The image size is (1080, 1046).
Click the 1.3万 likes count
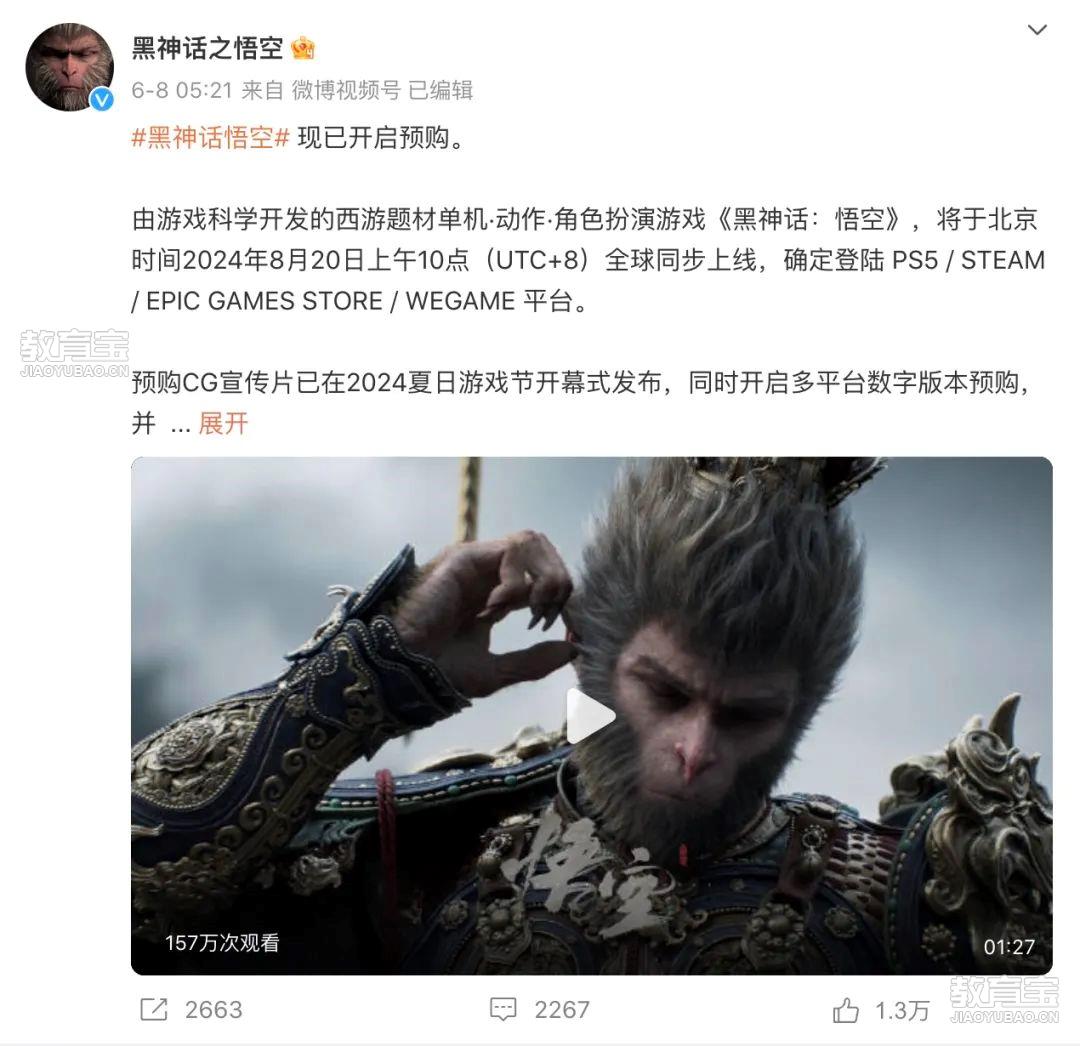[x=902, y=1010]
